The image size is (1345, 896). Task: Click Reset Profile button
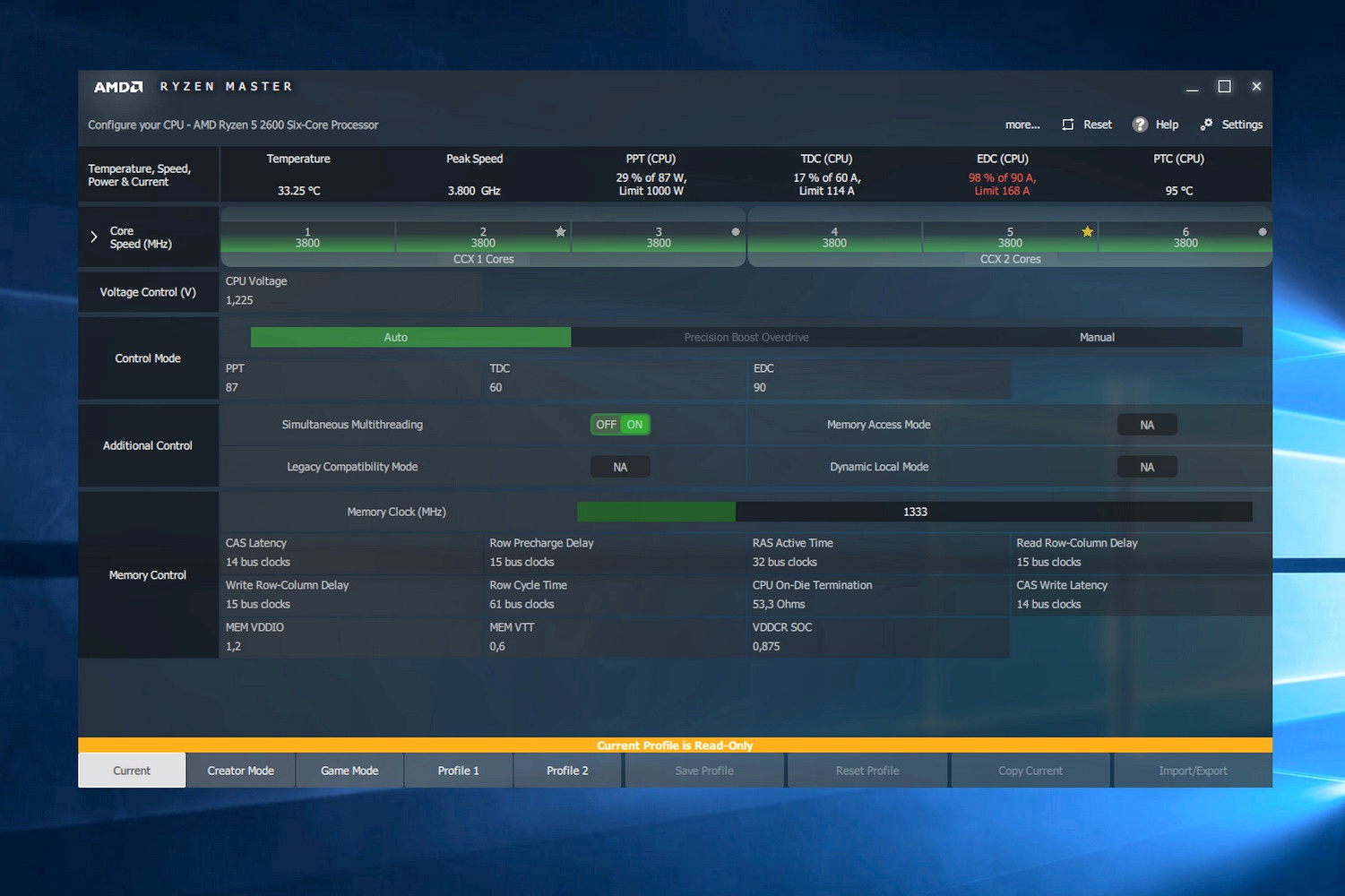[x=867, y=771]
